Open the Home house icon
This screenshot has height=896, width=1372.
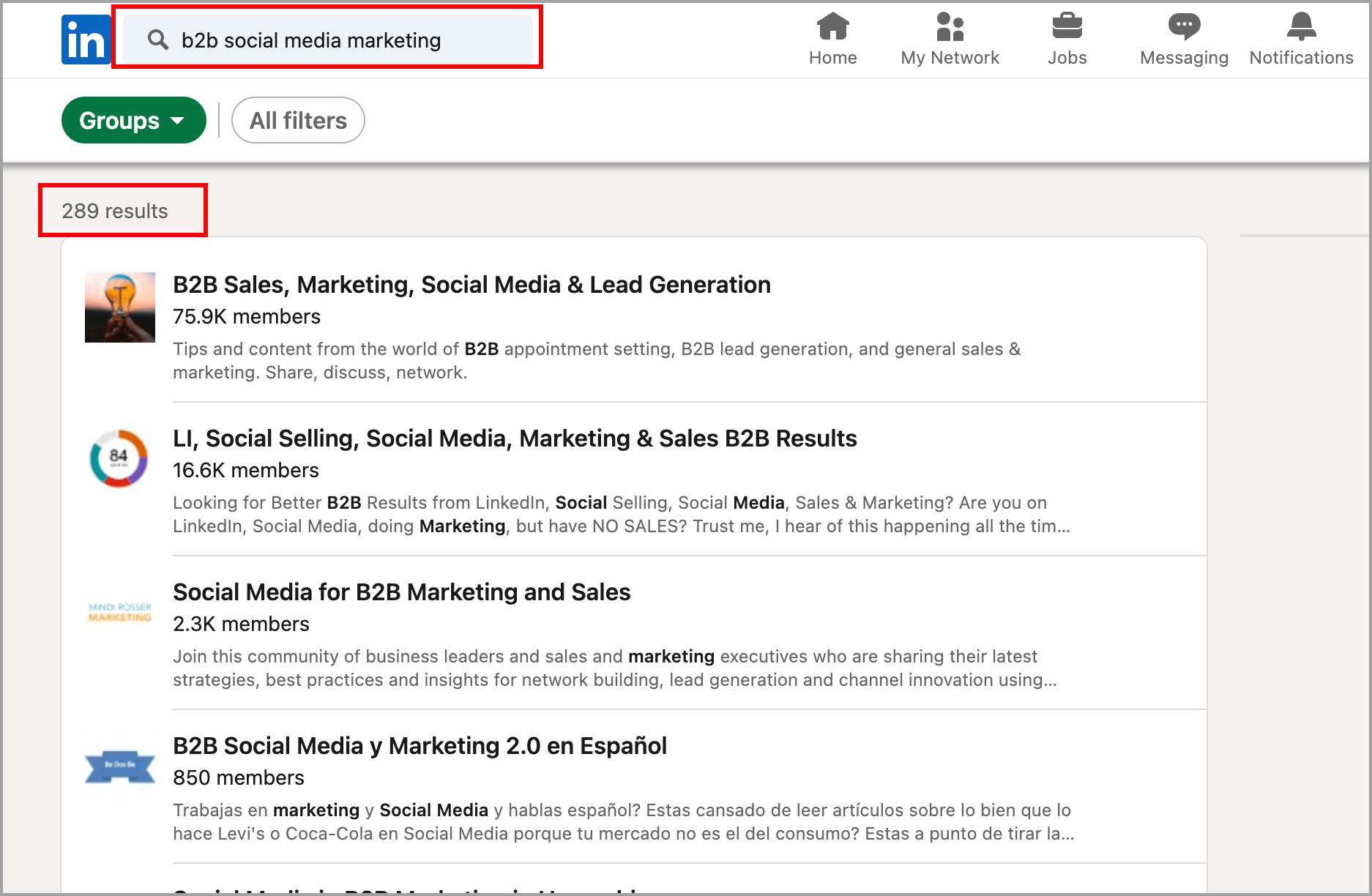pos(832,27)
